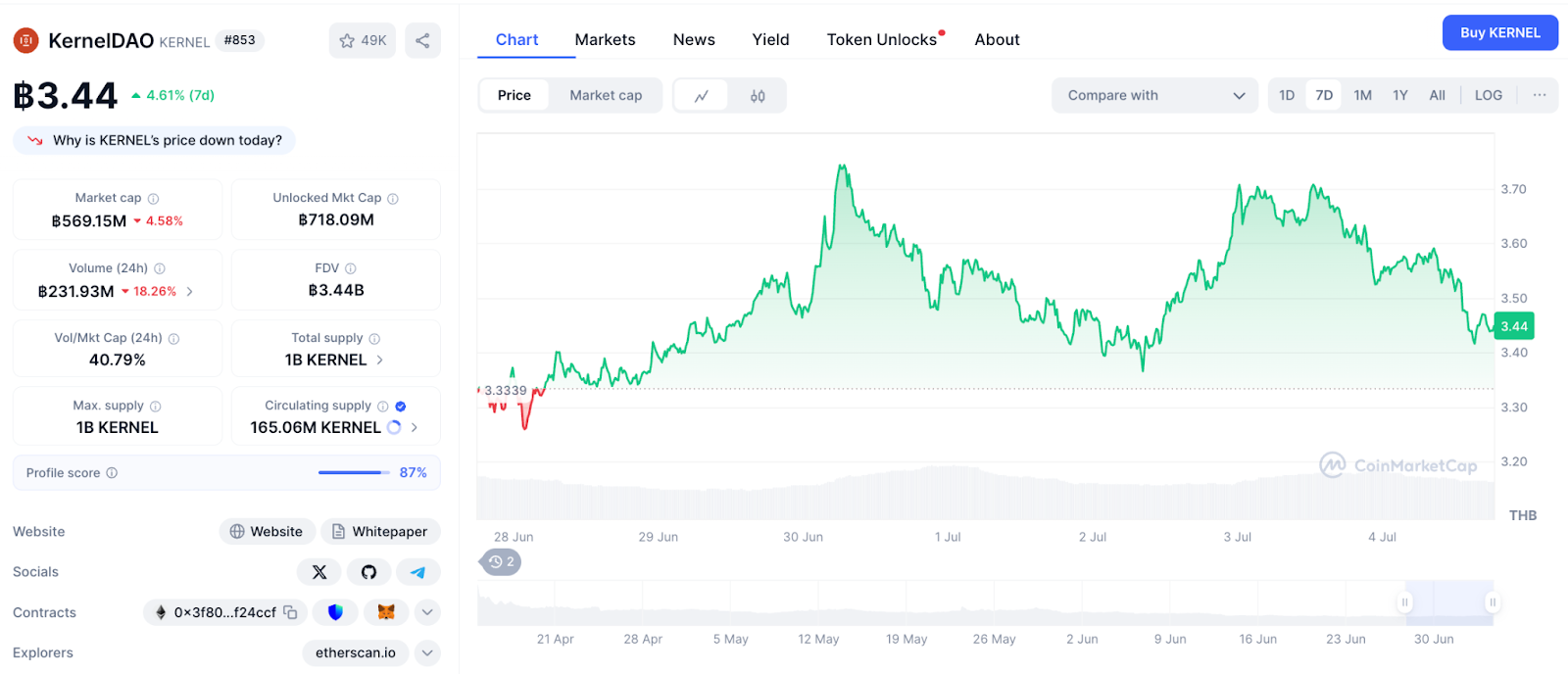1568x674 pixels.
Task: Open the Compare with dropdown
Action: pos(1154,95)
